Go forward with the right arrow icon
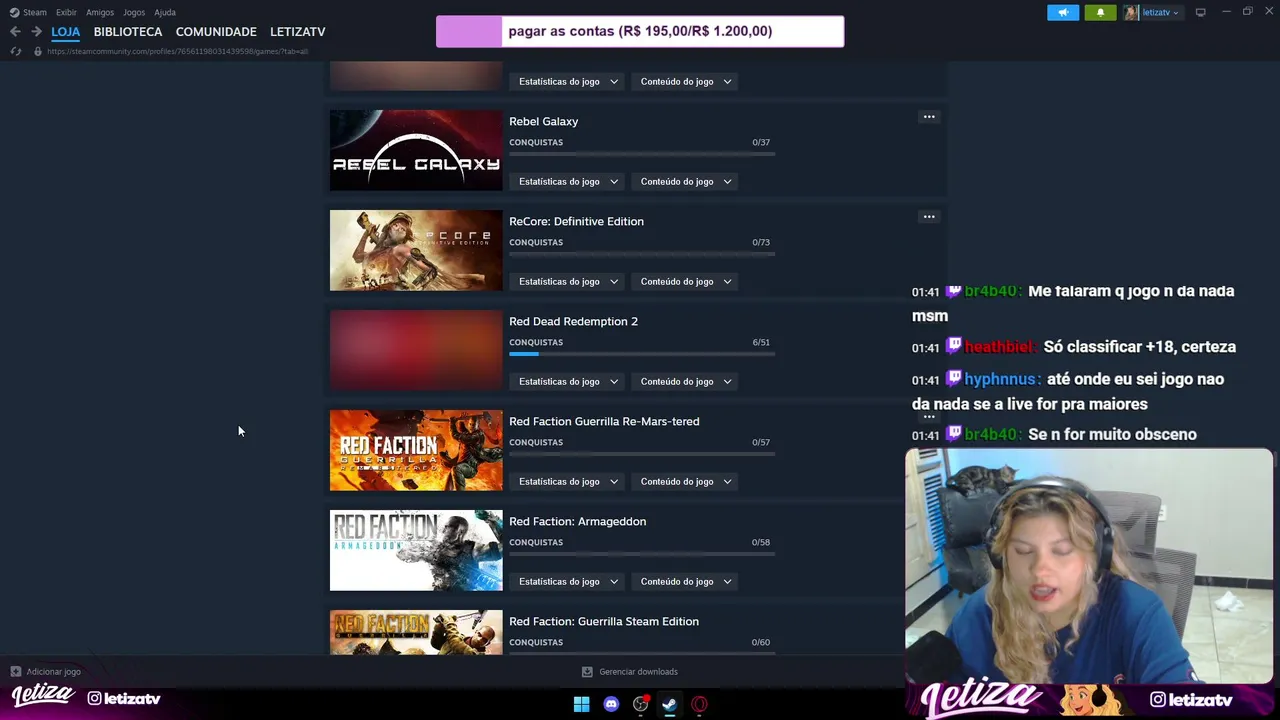Viewport: 1280px width, 720px height. point(36,32)
